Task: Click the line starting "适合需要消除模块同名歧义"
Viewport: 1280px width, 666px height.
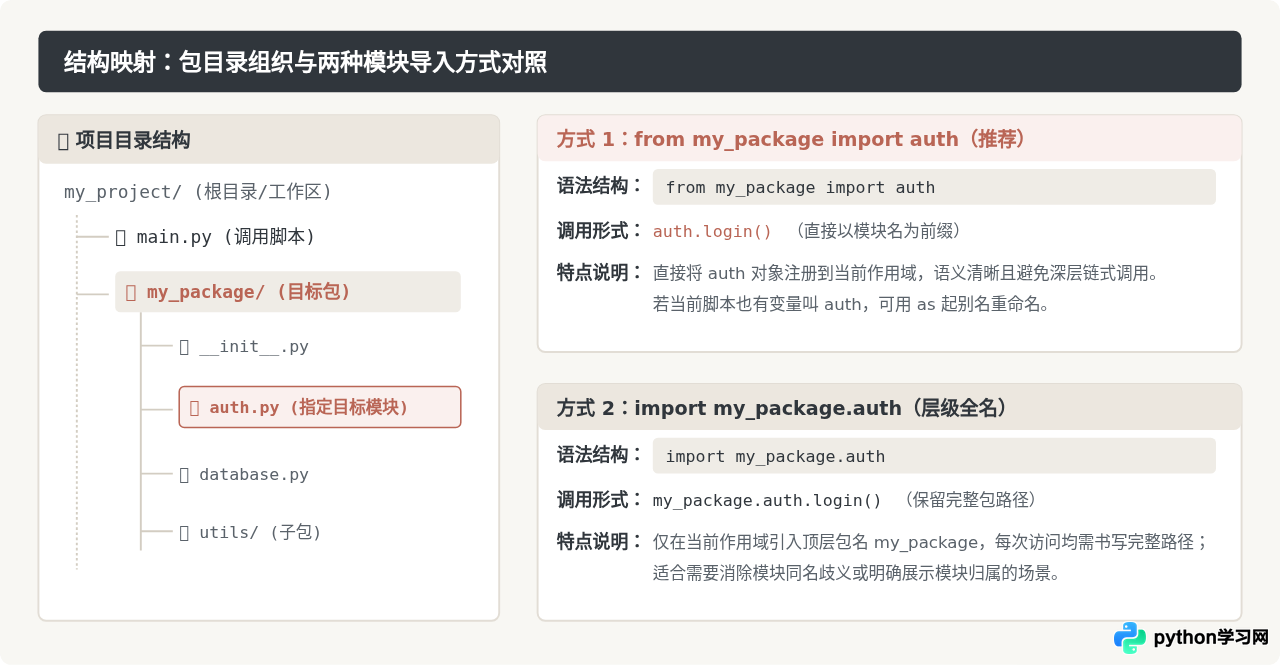Action: click(857, 573)
